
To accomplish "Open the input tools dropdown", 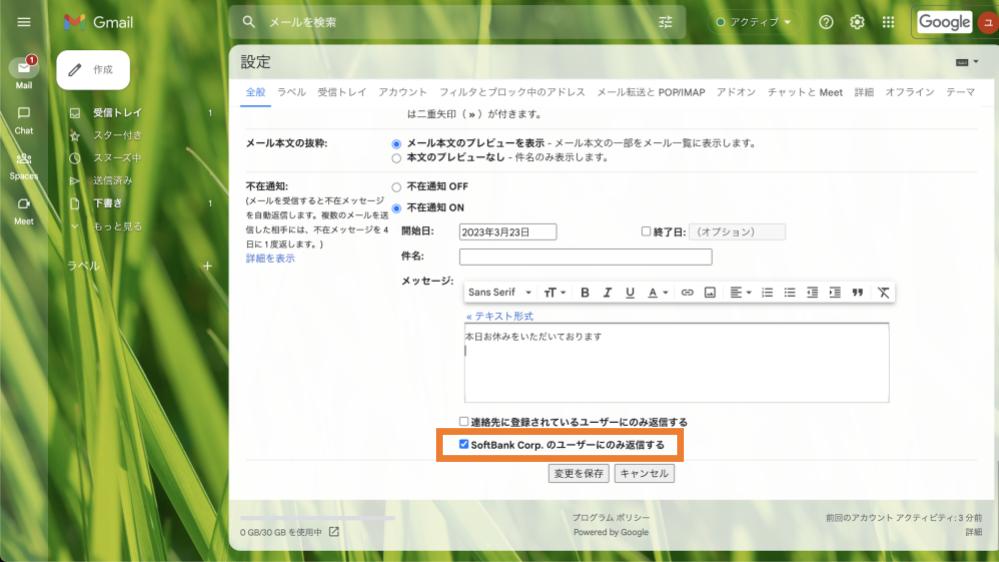I will pos(967,62).
